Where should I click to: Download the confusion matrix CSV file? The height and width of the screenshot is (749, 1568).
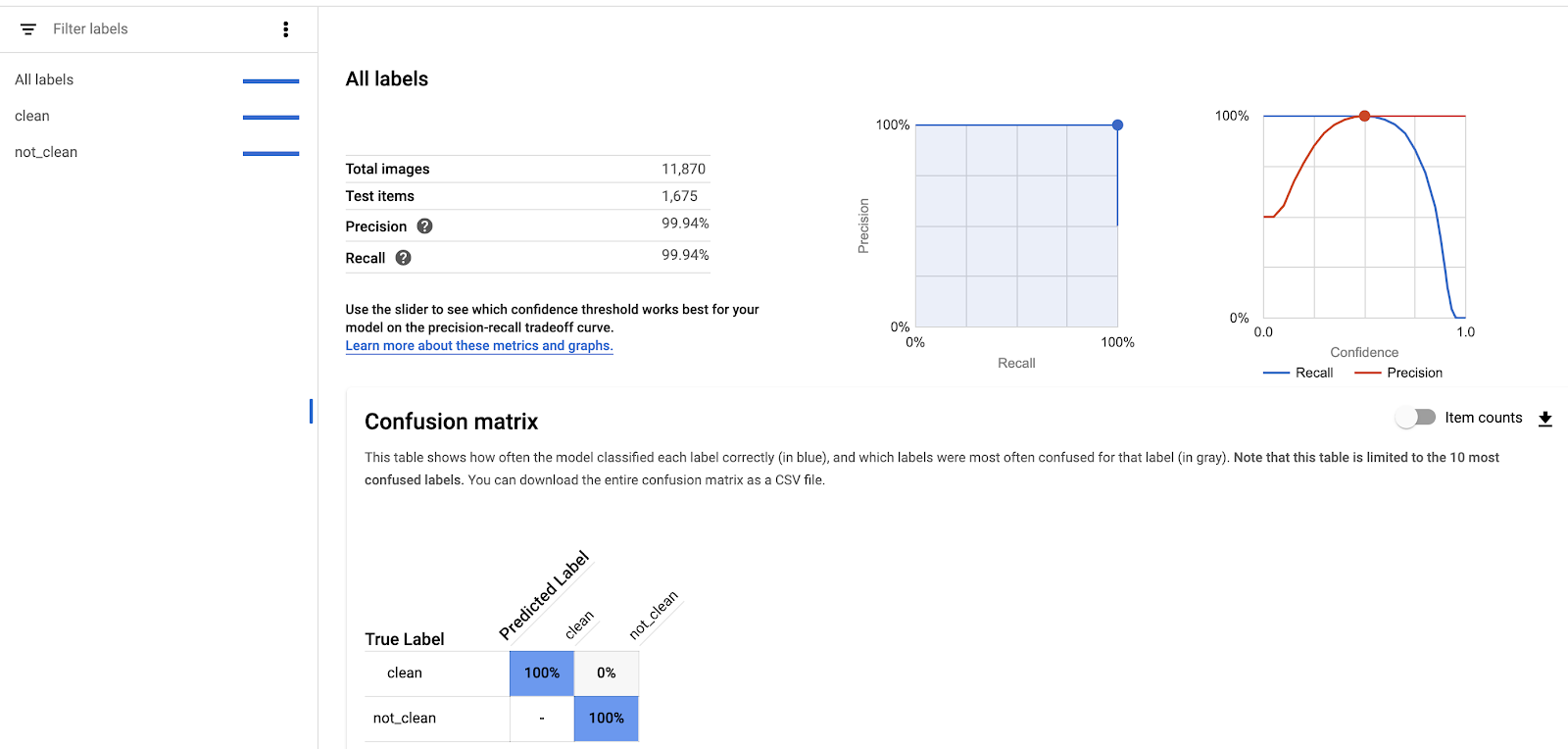coord(1544,419)
